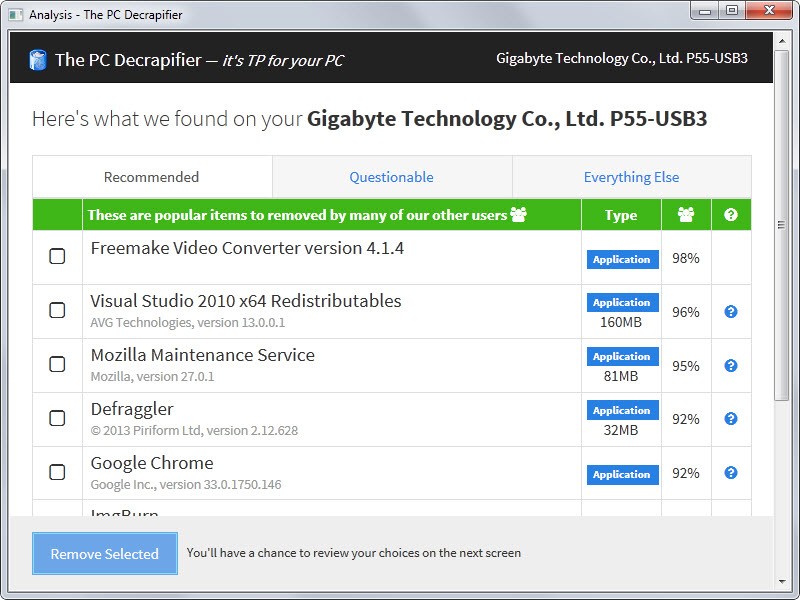Click the 32MB size value
The height and width of the screenshot is (600, 800).
pyautogui.click(x=621, y=431)
